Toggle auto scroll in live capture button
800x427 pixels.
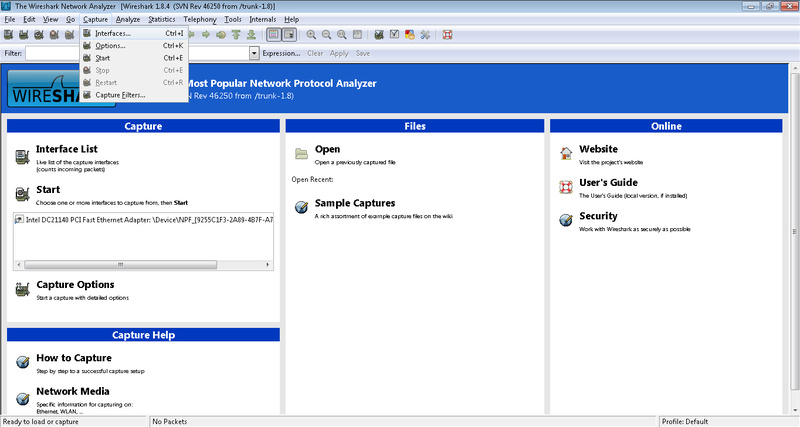[289, 35]
